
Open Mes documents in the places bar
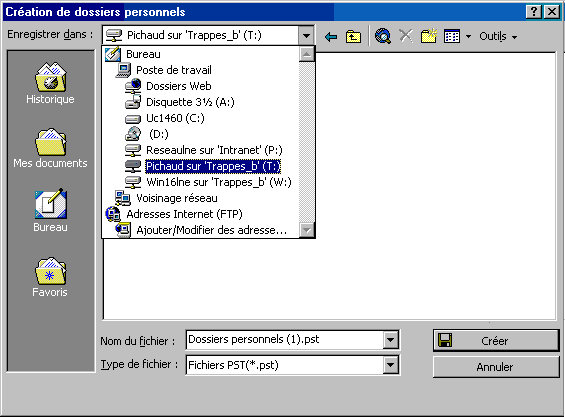click(50, 148)
